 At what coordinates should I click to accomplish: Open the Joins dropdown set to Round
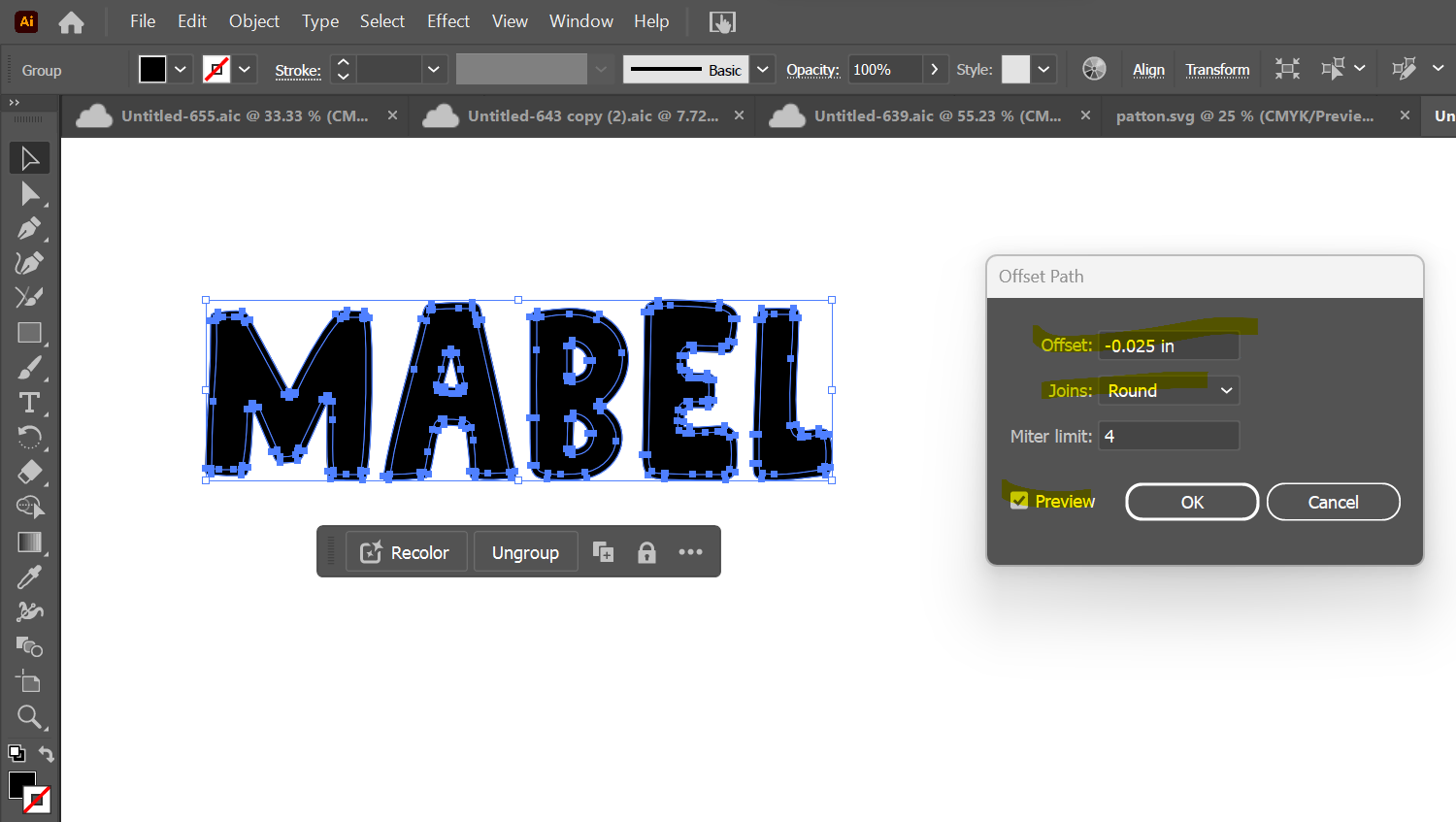(x=1169, y=390)
